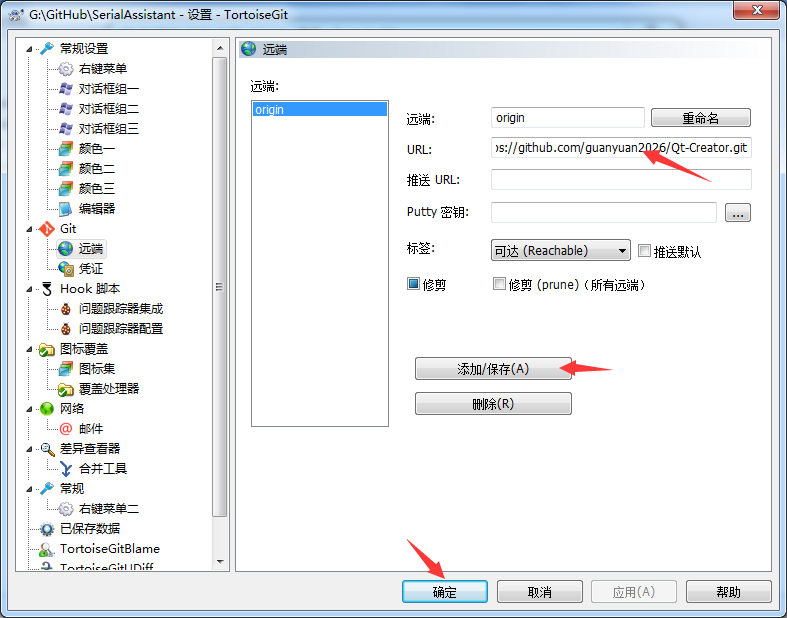This screenshot has height=618, width=787.
Task: Collapse the 常规设置 tree node
Action: [29, 49]
